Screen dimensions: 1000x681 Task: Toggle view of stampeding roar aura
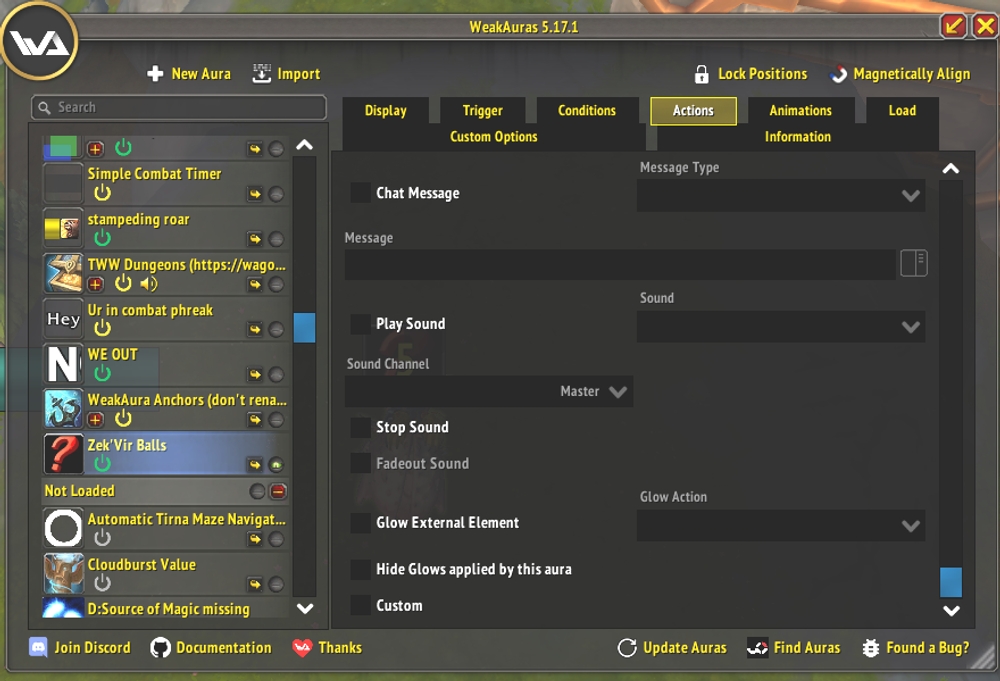pos(276,239)
